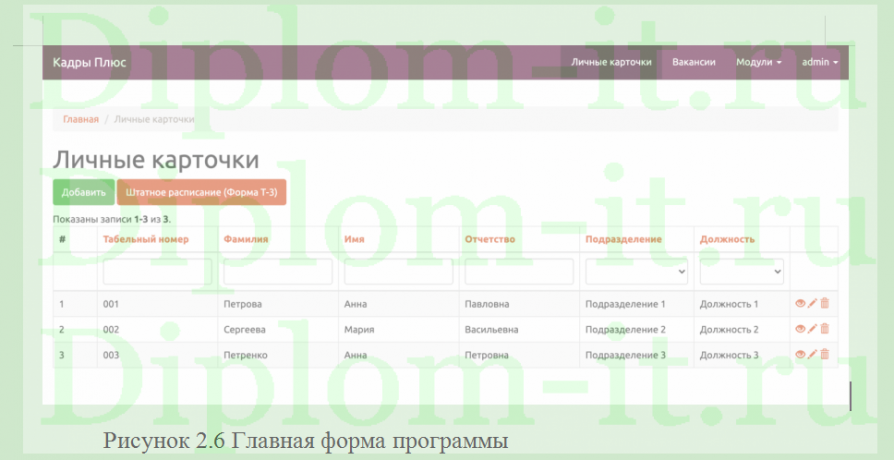Sort by Имя column header
Viewport: 894px width, 460px height.
pos(354,239)
